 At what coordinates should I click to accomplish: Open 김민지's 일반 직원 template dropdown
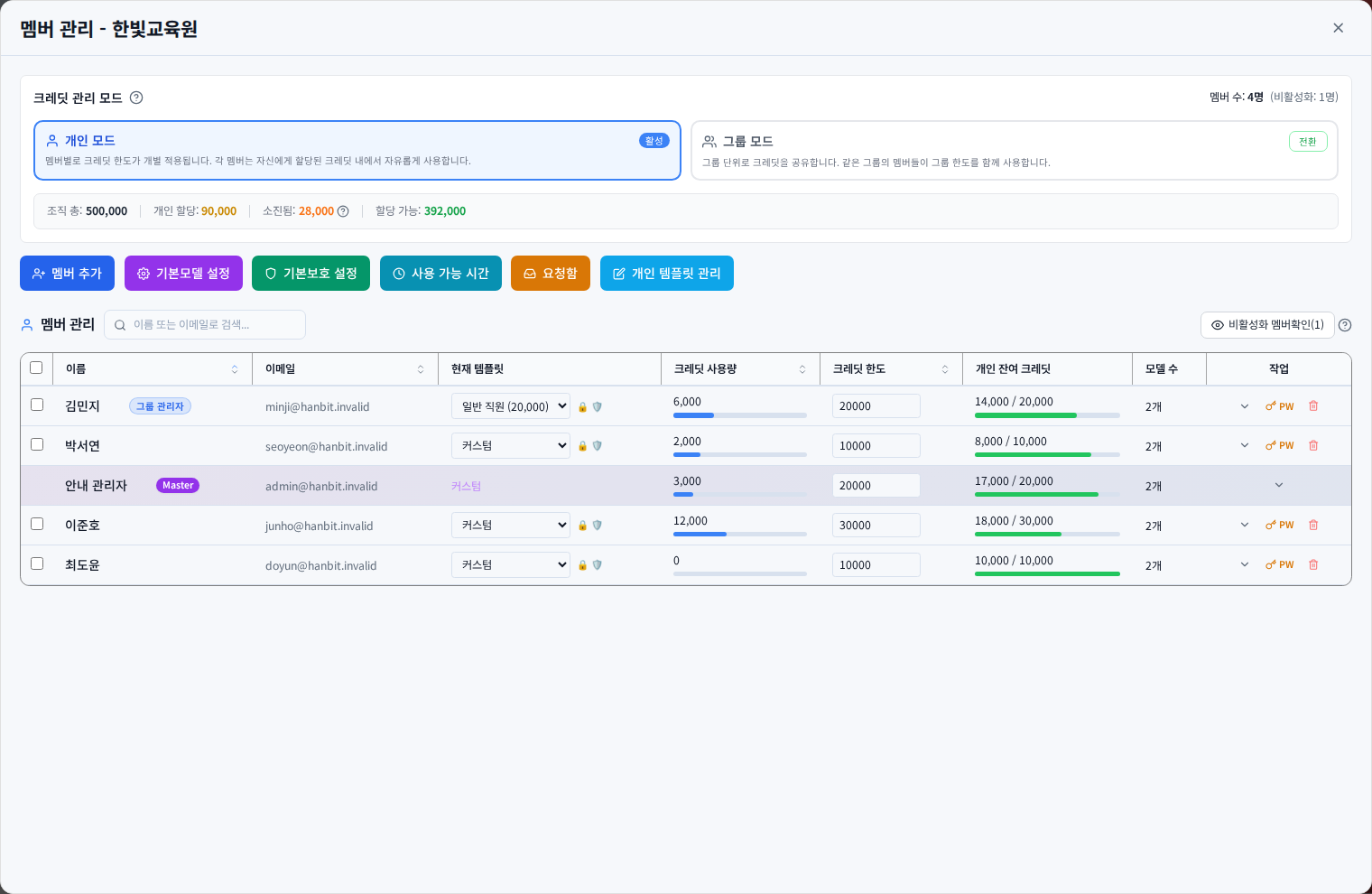pos(511,406)
